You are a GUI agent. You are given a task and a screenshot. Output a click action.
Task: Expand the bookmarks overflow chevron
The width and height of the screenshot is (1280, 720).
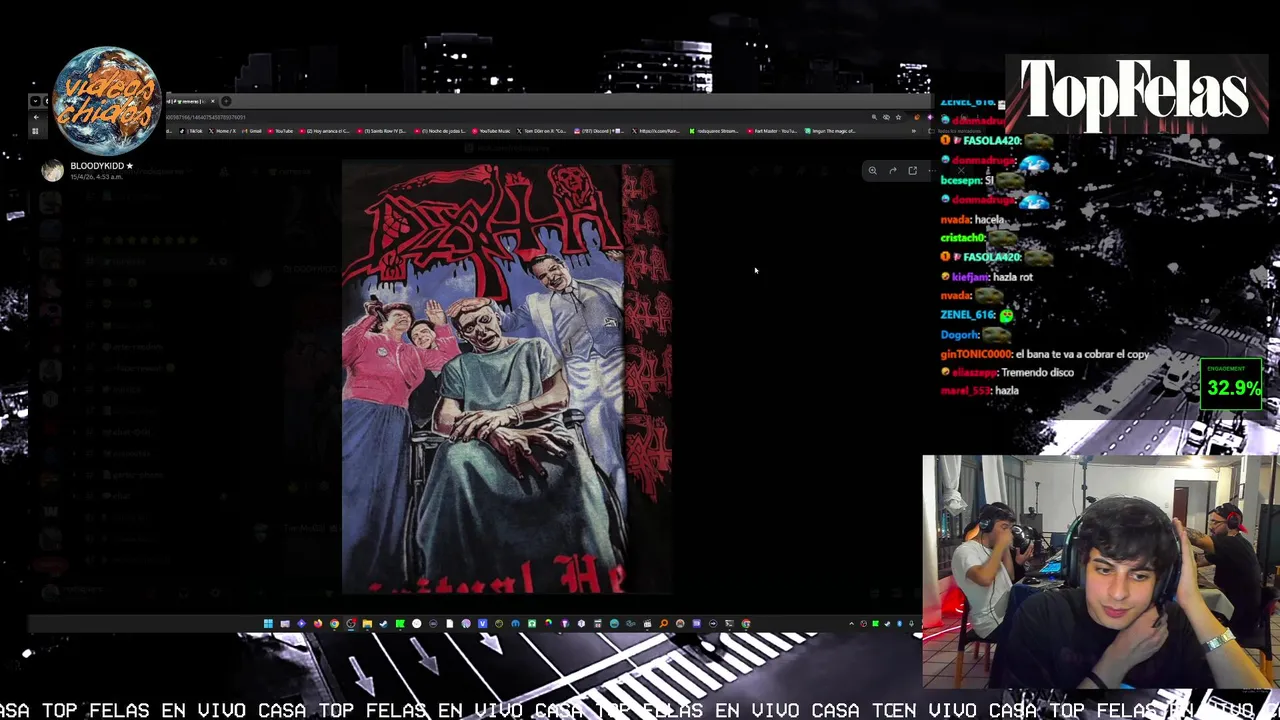(x=913, y=131)
